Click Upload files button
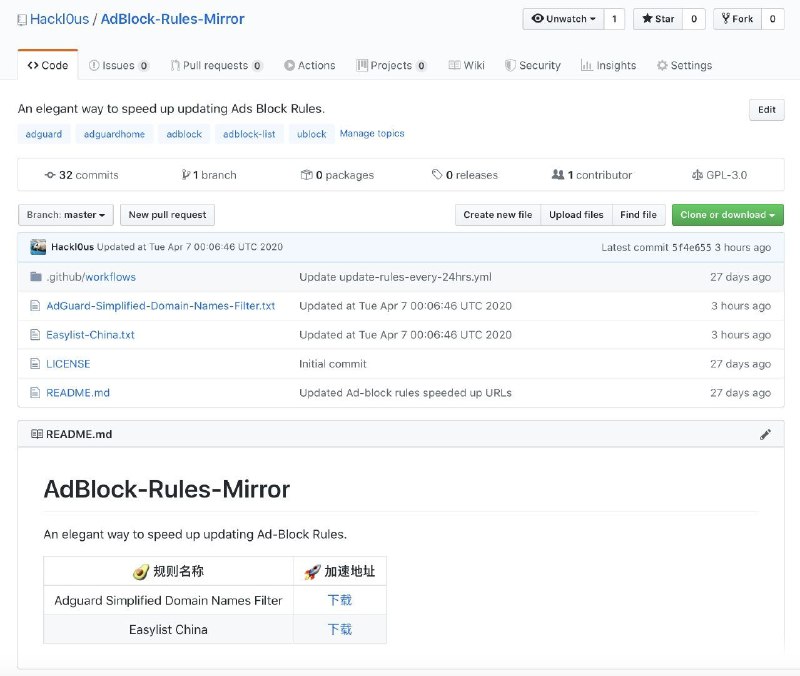 [x=576, y=215]
